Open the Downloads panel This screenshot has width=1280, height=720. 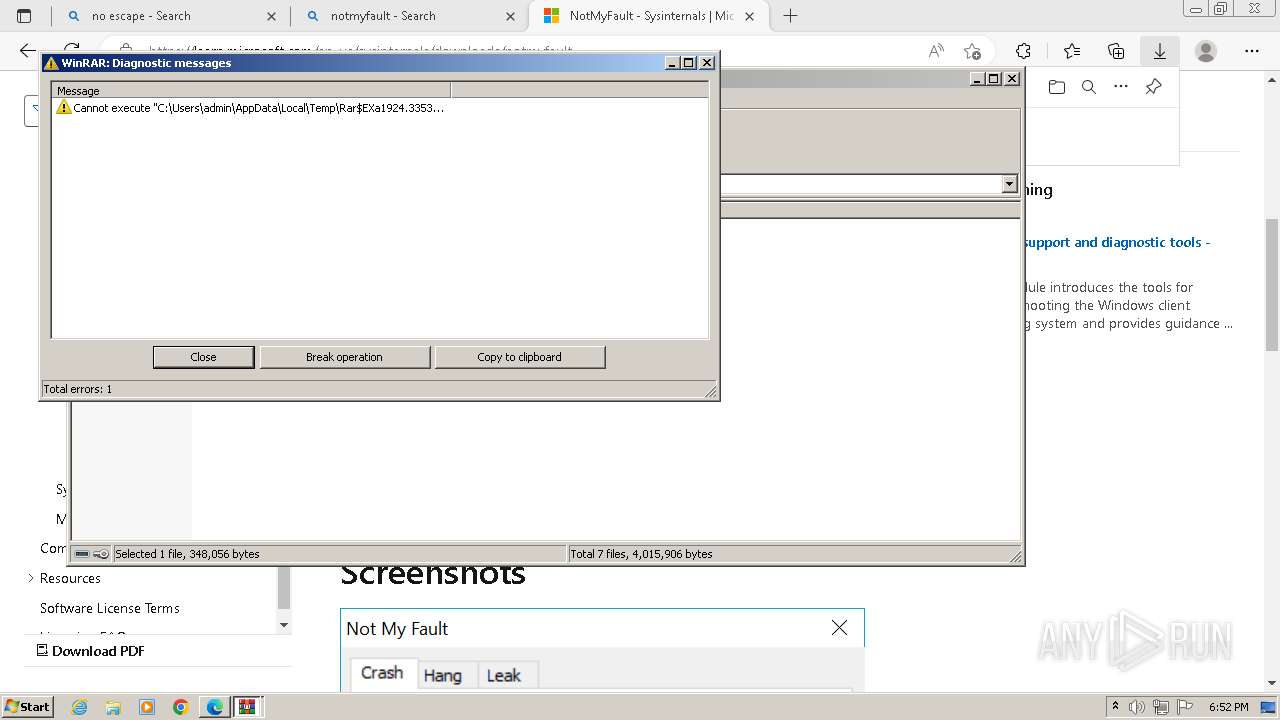[1160, 51]
